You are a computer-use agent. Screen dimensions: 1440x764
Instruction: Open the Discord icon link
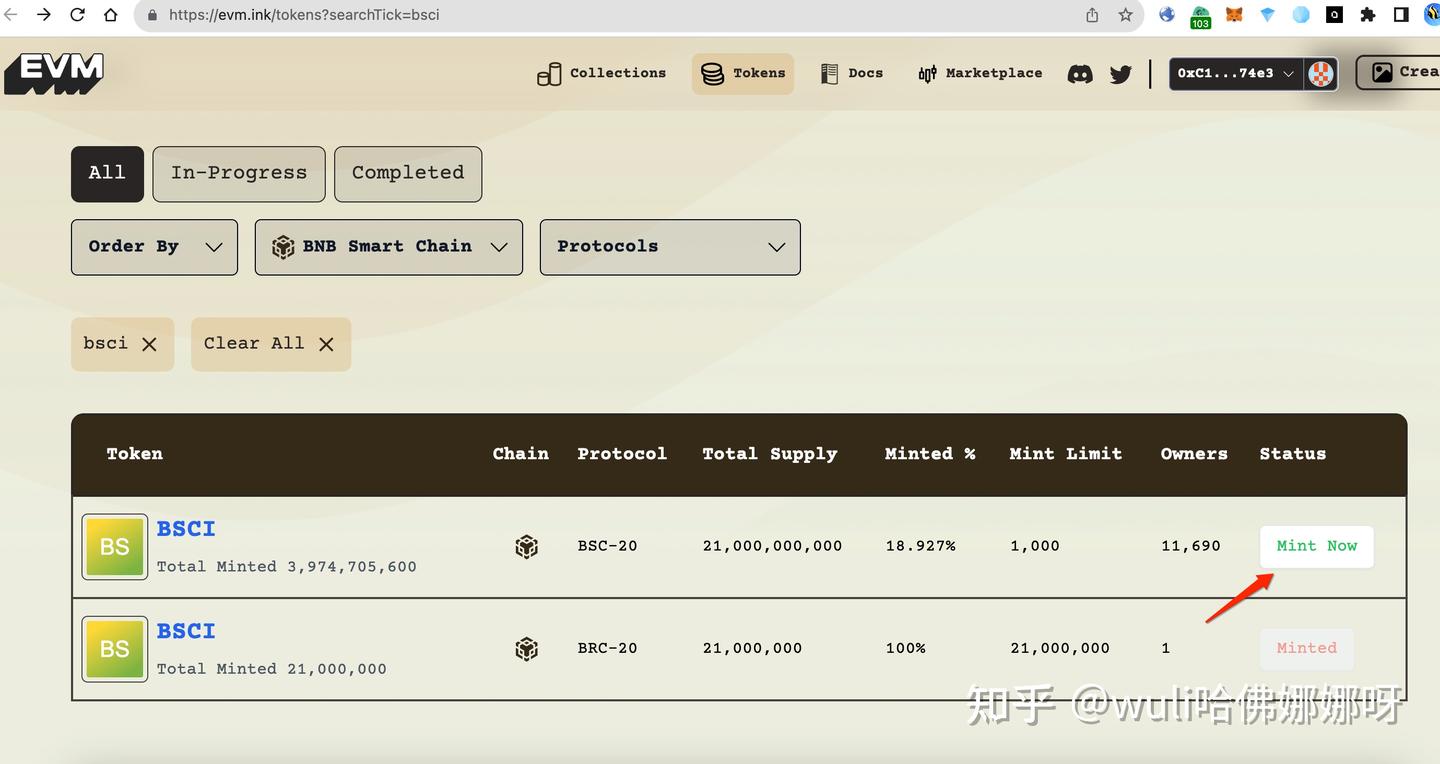[x=1080, y=74]
